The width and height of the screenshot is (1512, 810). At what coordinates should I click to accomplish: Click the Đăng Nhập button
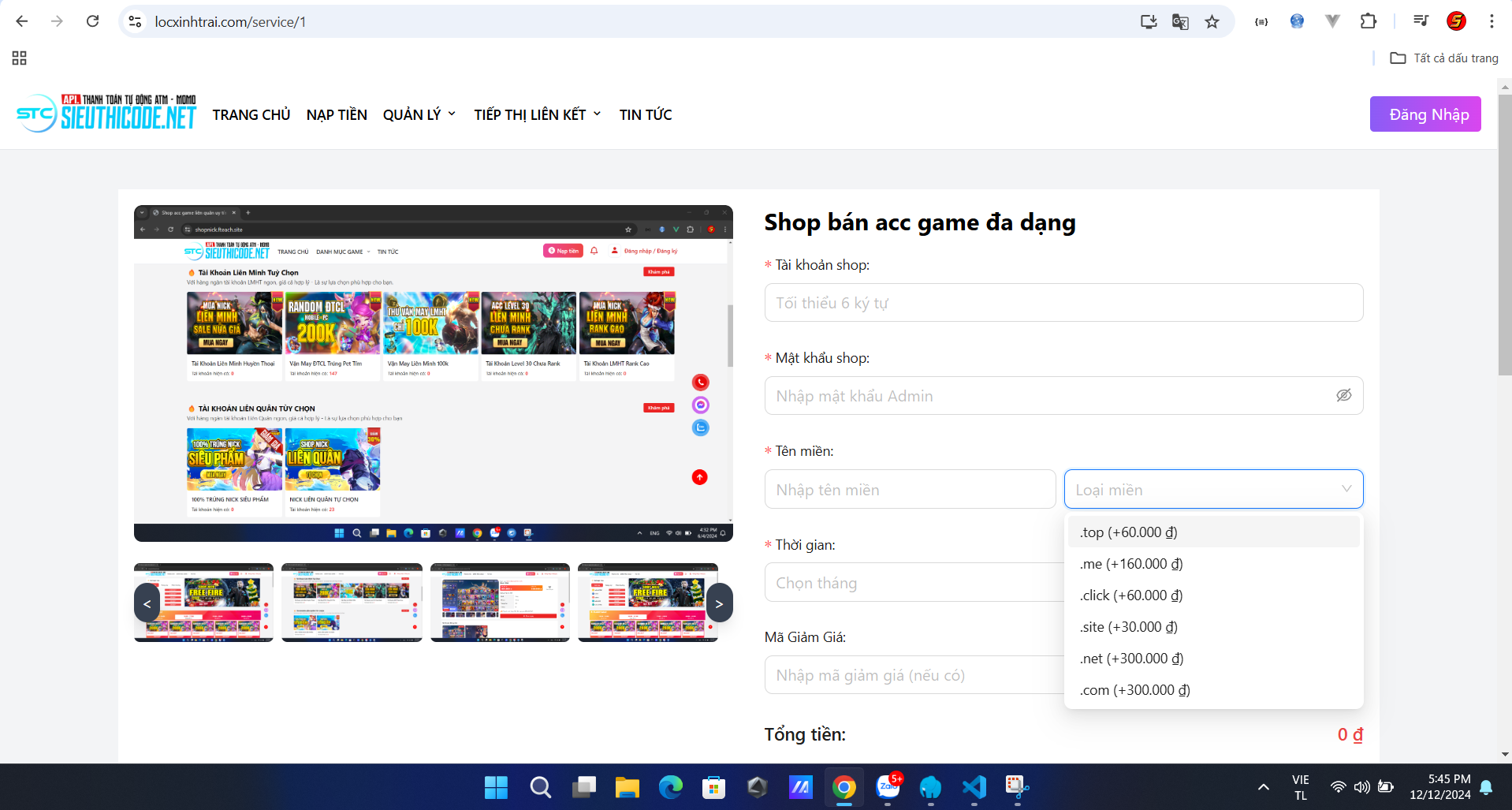pos(1424,114)
